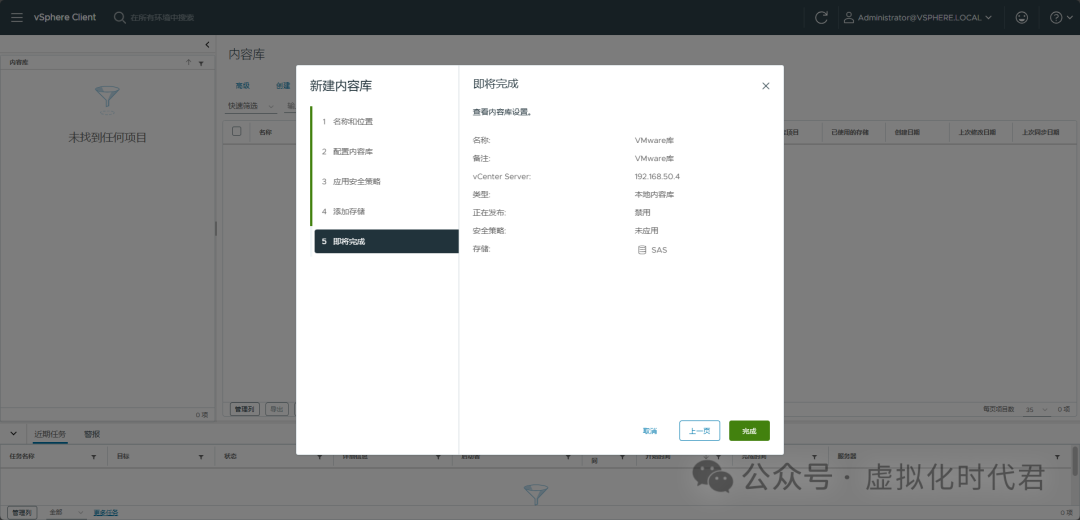The image size is (1080, 520).
Task: Click 完成 to finish the wizard
Action: [x=749, y=431]
